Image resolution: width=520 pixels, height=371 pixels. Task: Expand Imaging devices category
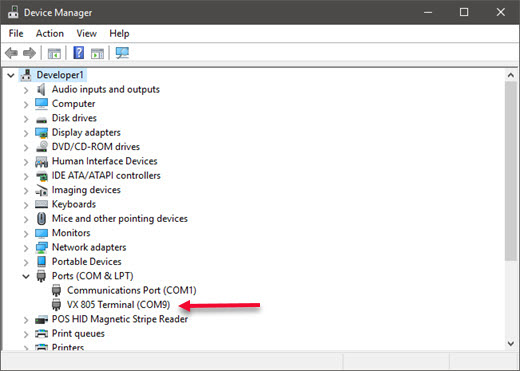26,190
